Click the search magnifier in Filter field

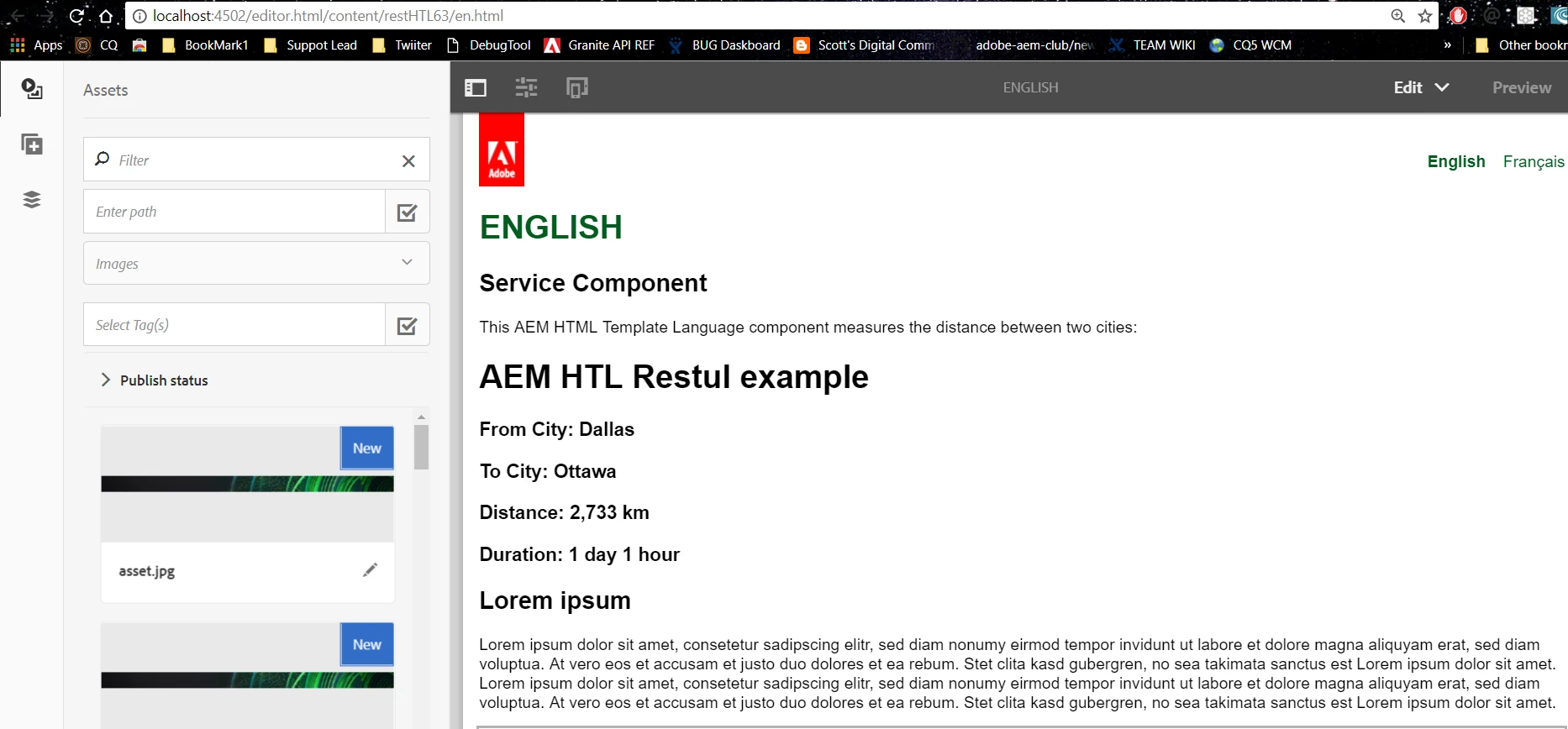click(x=103, y=159)
